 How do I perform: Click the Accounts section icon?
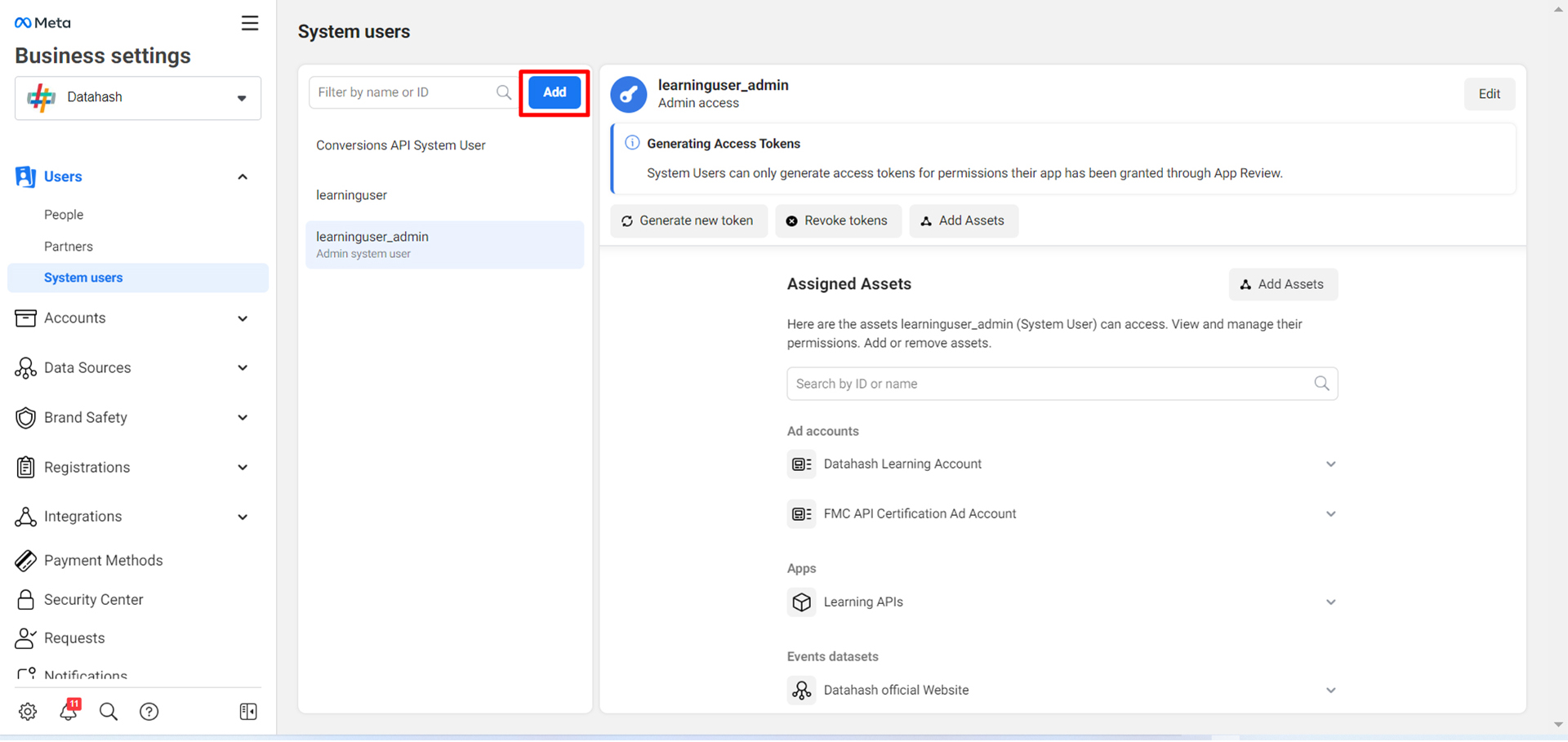25,318
